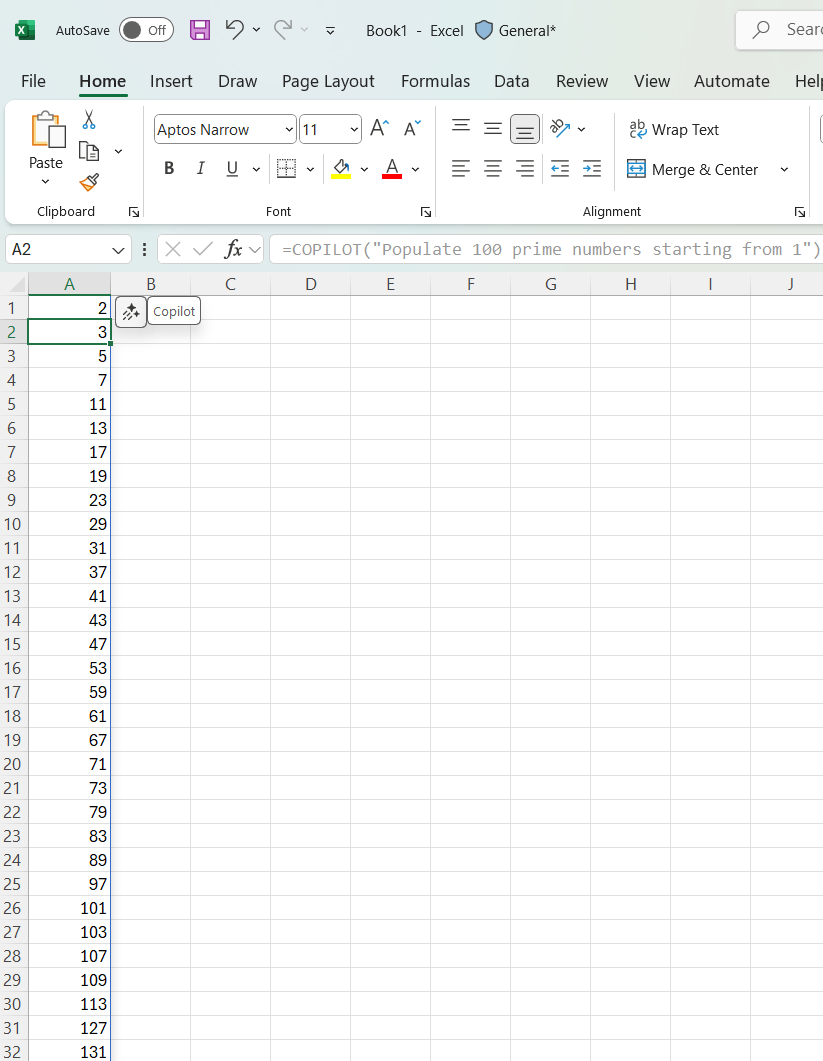Click the Increase Font Size icon
The width and height of the screenshot is (823, 1061).
point(378,128)
